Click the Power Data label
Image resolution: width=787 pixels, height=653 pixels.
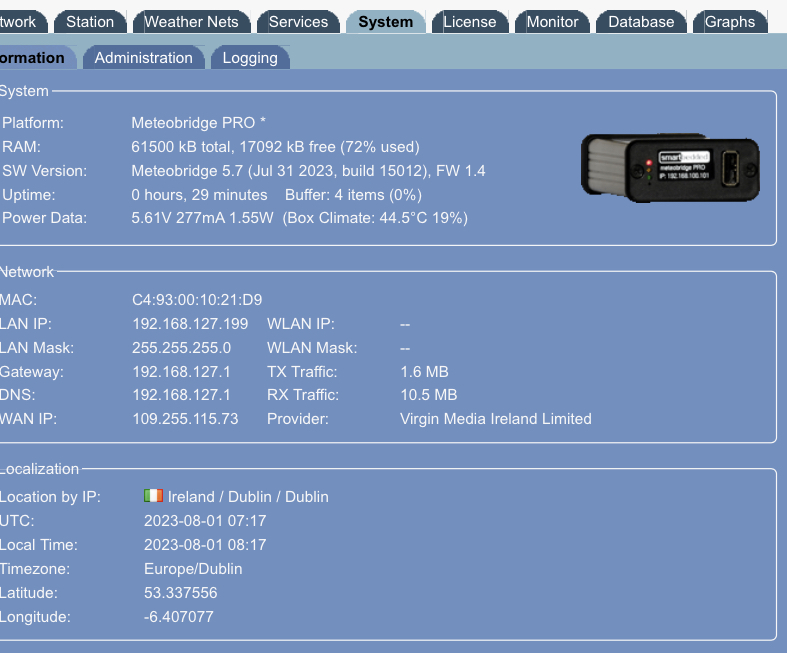44,218
